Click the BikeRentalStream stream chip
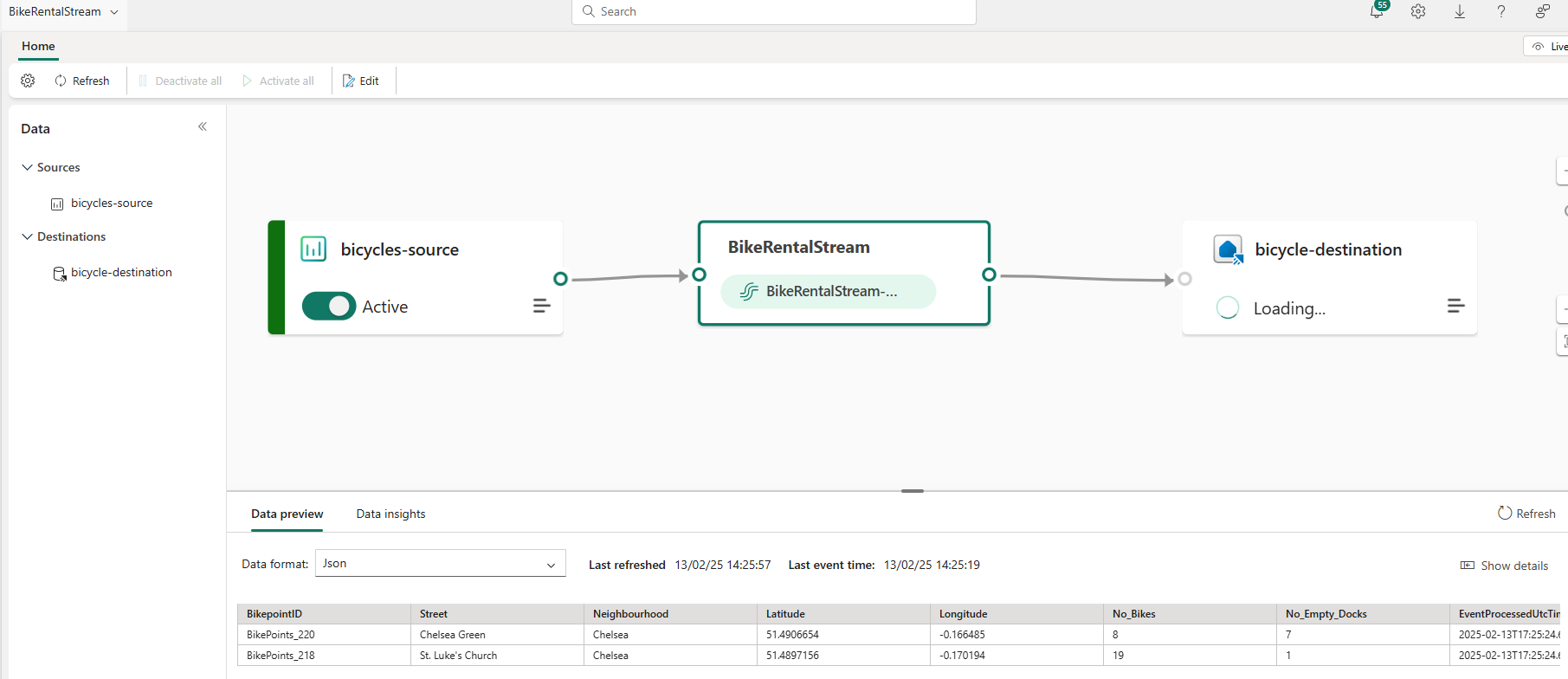 tap(829, 291)
